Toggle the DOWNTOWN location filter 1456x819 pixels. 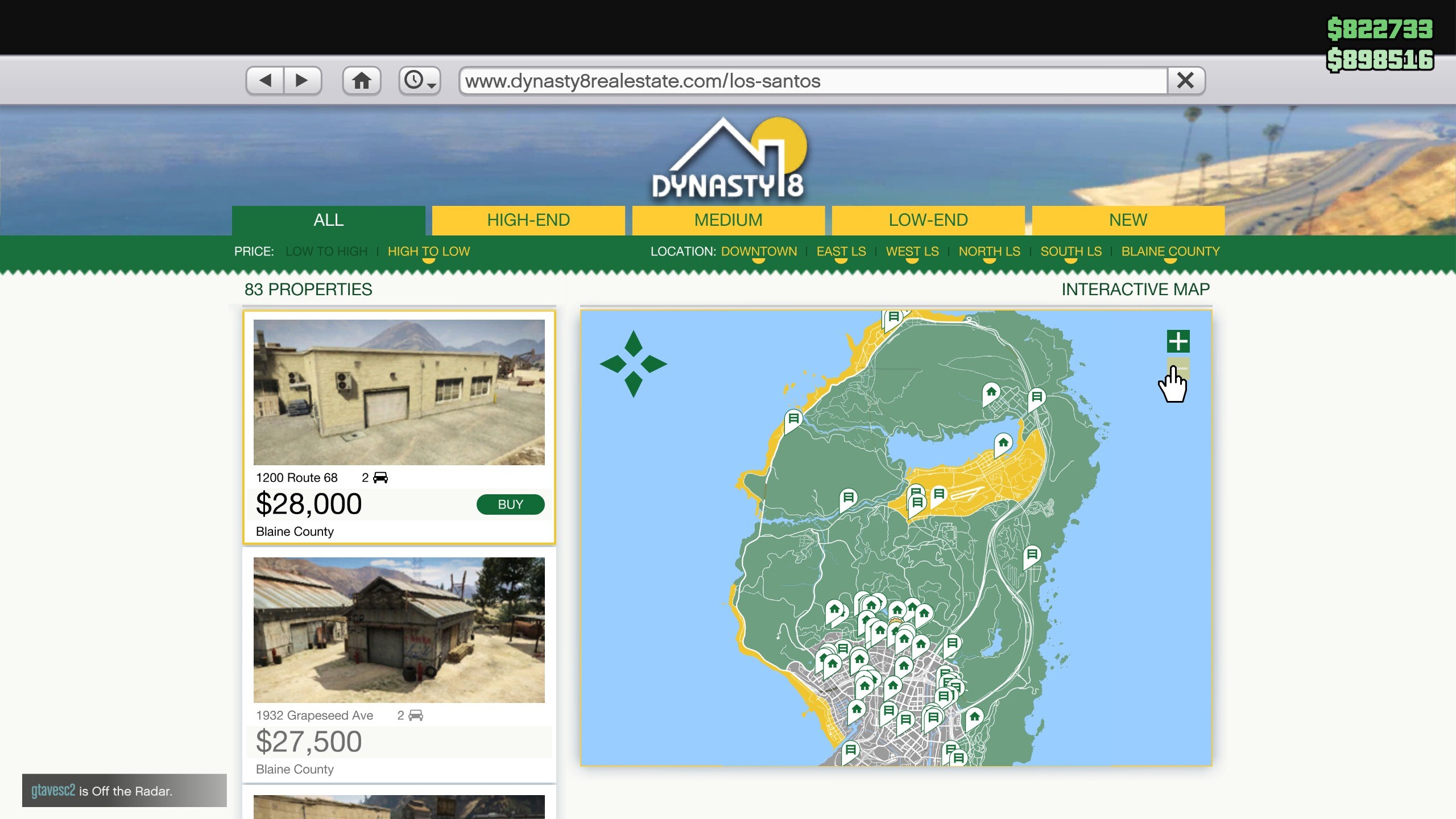(x=759, y=251)
